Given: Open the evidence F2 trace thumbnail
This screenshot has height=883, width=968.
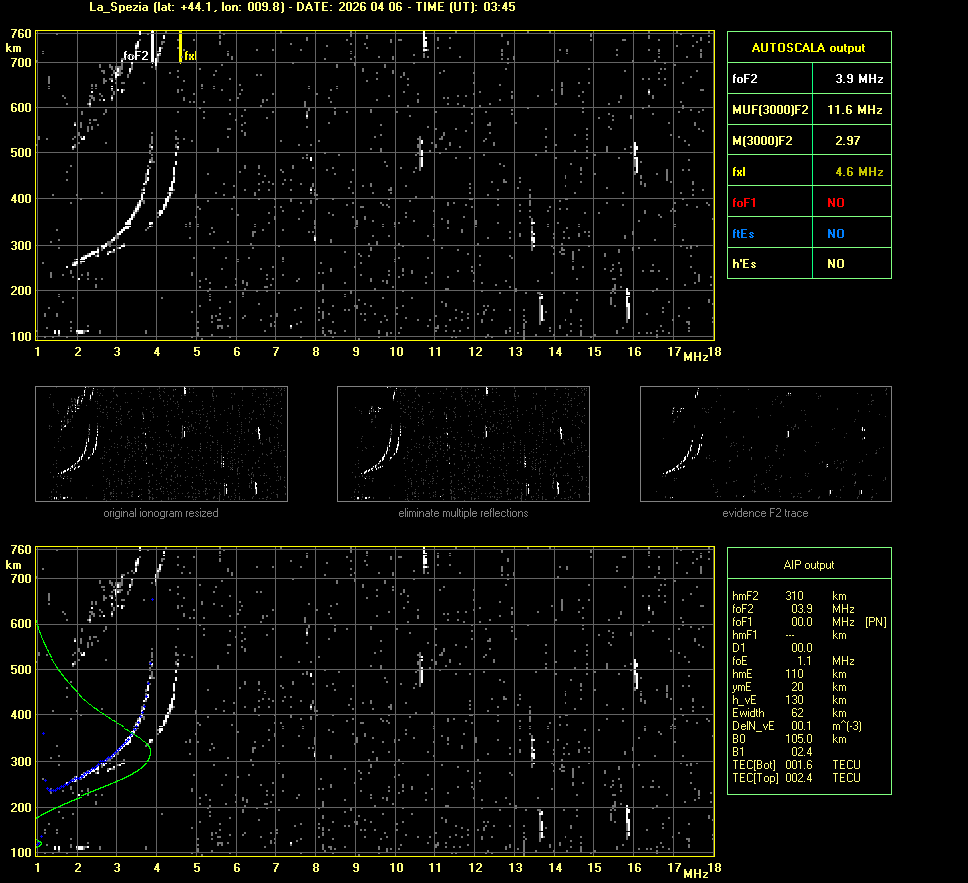Looking at the screenshot, I should (x=765, y=443).
